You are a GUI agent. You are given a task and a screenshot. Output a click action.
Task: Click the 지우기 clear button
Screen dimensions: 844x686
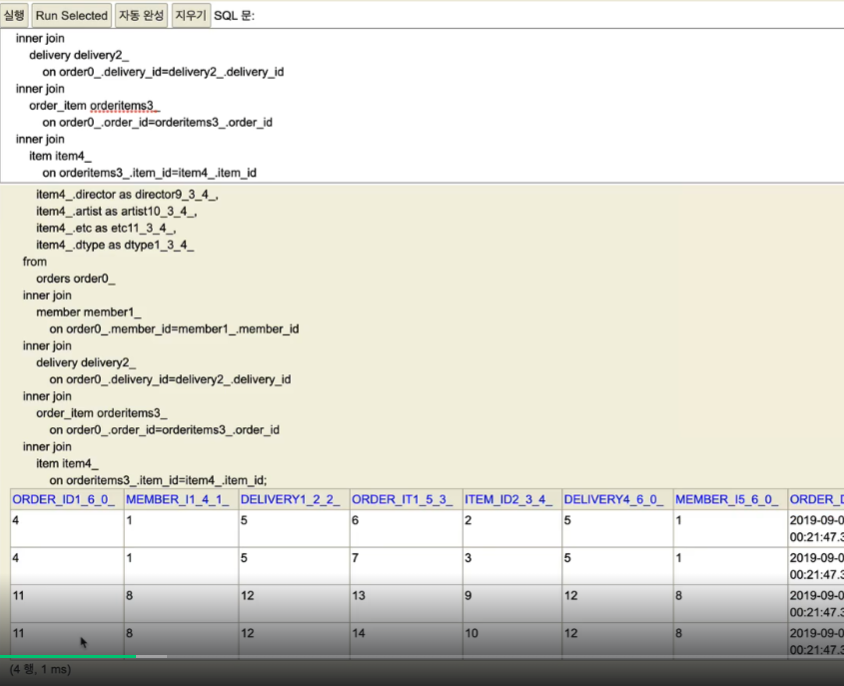(191, 15)
